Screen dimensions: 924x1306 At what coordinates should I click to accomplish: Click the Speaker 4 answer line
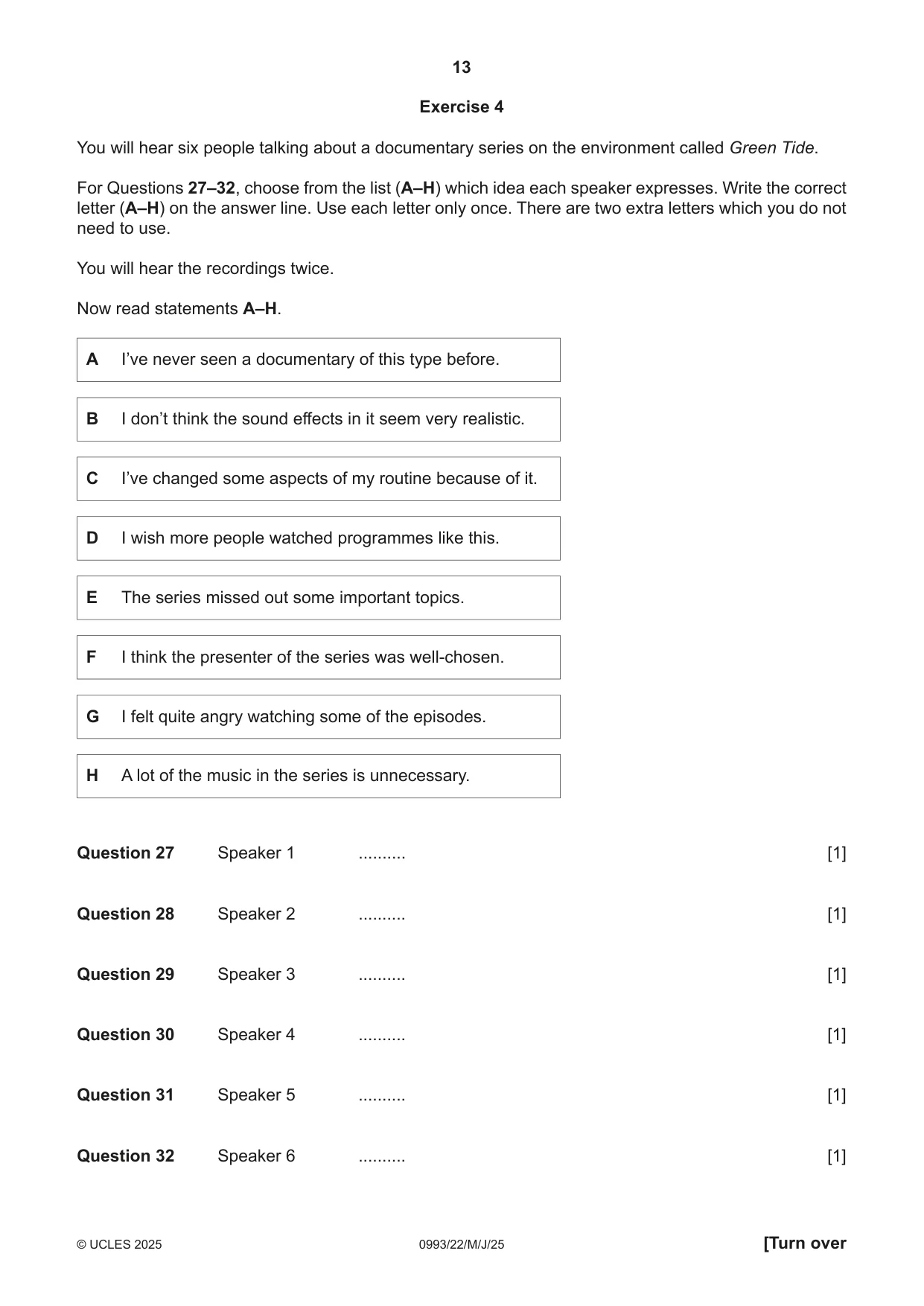coord(382,1035)
